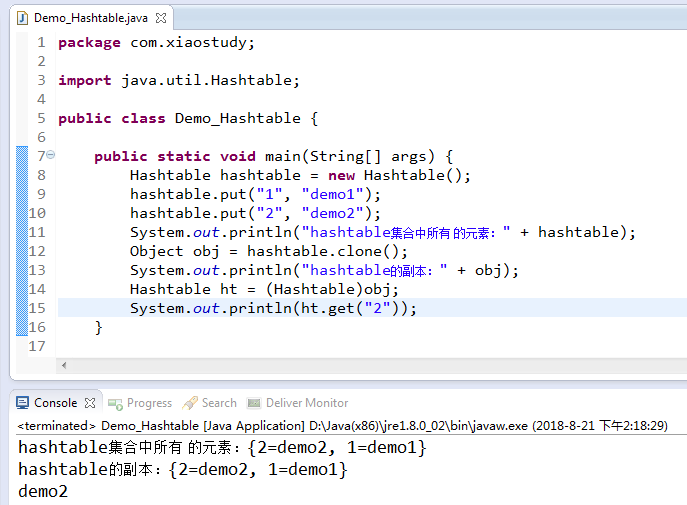Close the Demo_Hashtable.java editor tab
The image size is (687, 505).
(161, 18)
